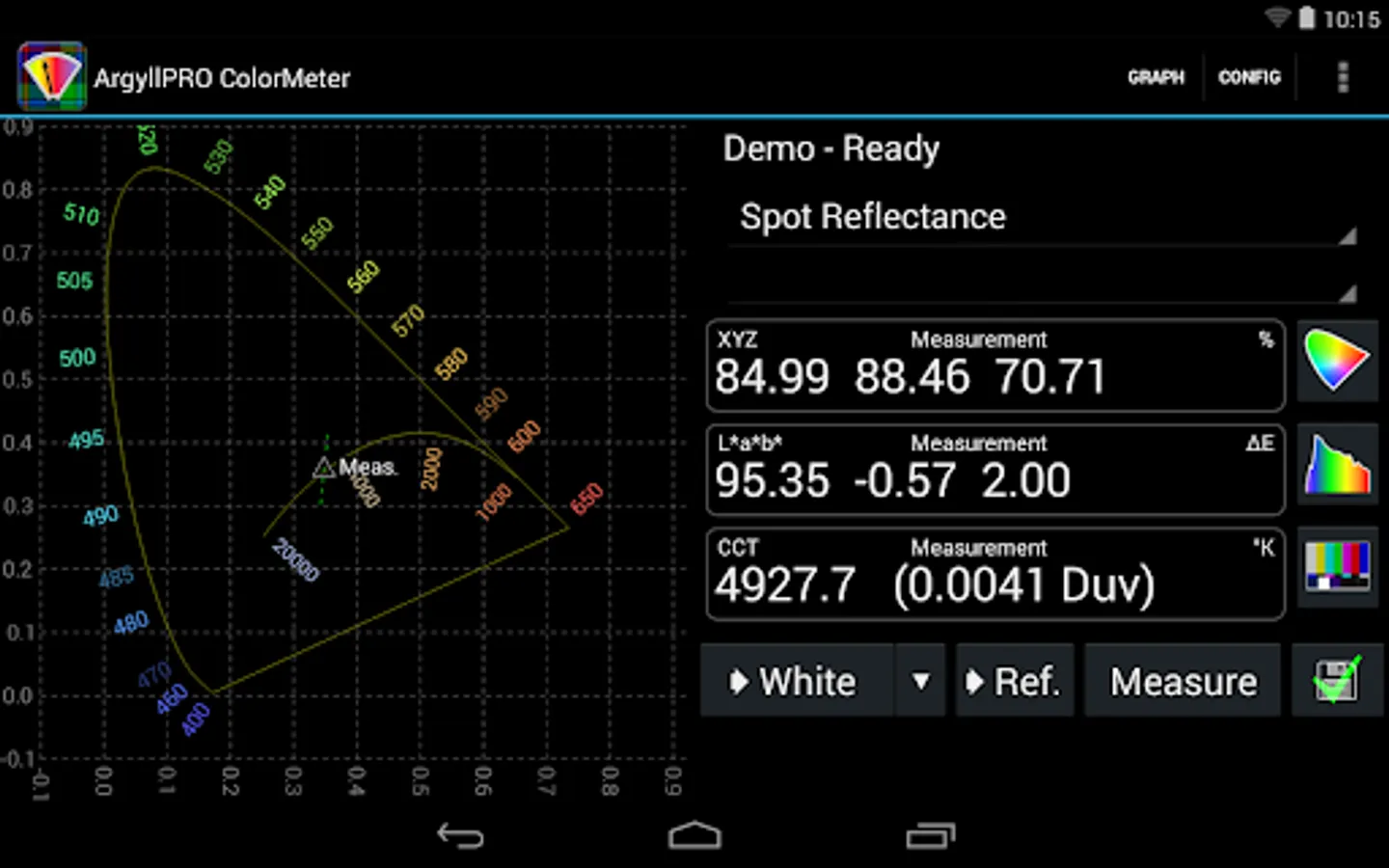Viewport: 1389px width, 868px height.
Task: Tap the 95.35 L* value
Action: [772, 480]
